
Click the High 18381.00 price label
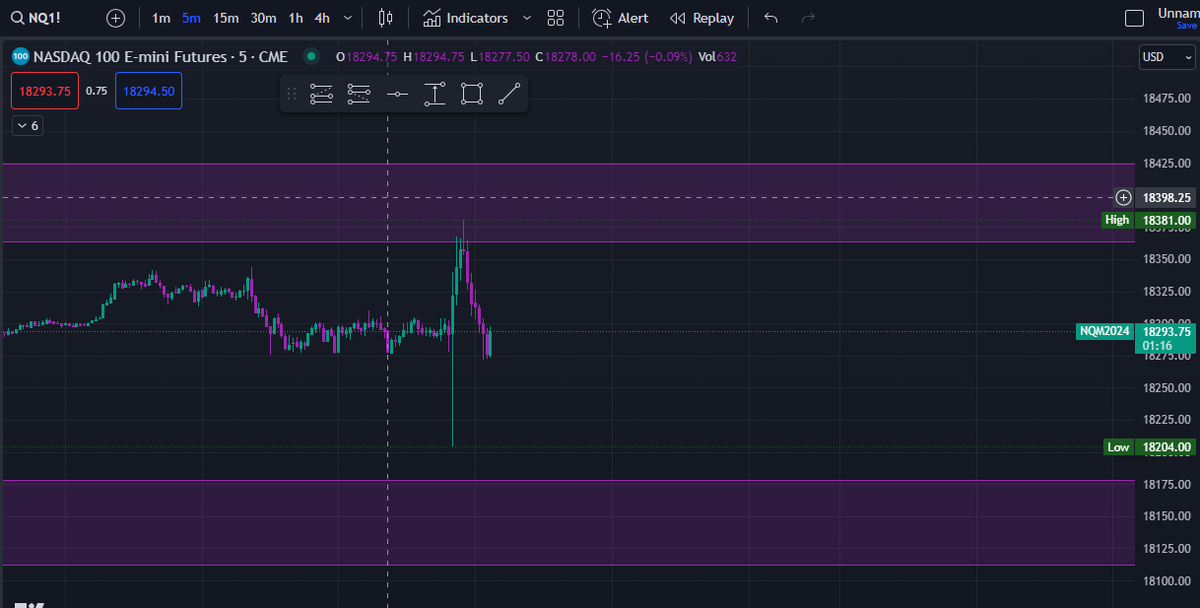point(1148,220)
